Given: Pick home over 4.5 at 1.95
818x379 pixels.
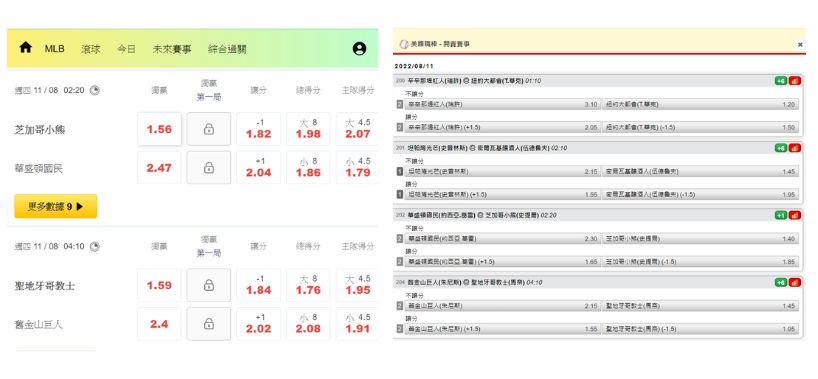Looking at the screenshot, I should tap(357, 285).
